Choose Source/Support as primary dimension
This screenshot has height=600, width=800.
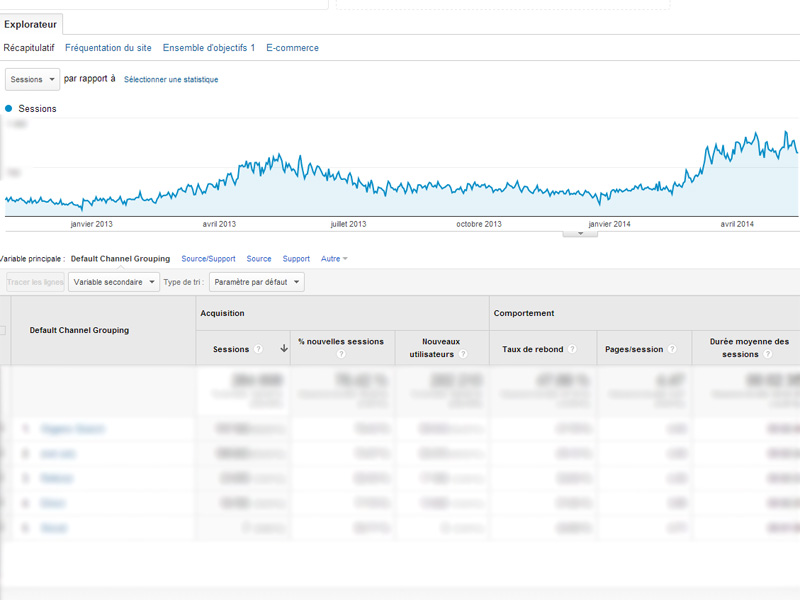coord(208,259)
